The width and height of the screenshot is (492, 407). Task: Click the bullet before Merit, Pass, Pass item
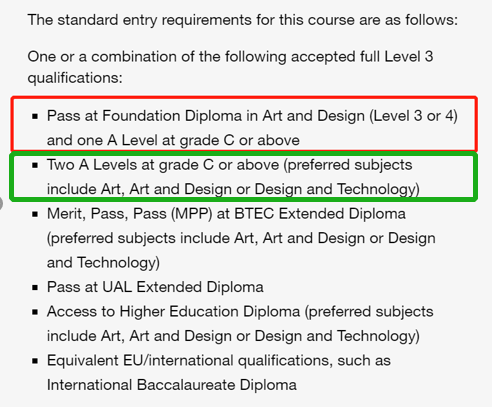tap(35, 214)
